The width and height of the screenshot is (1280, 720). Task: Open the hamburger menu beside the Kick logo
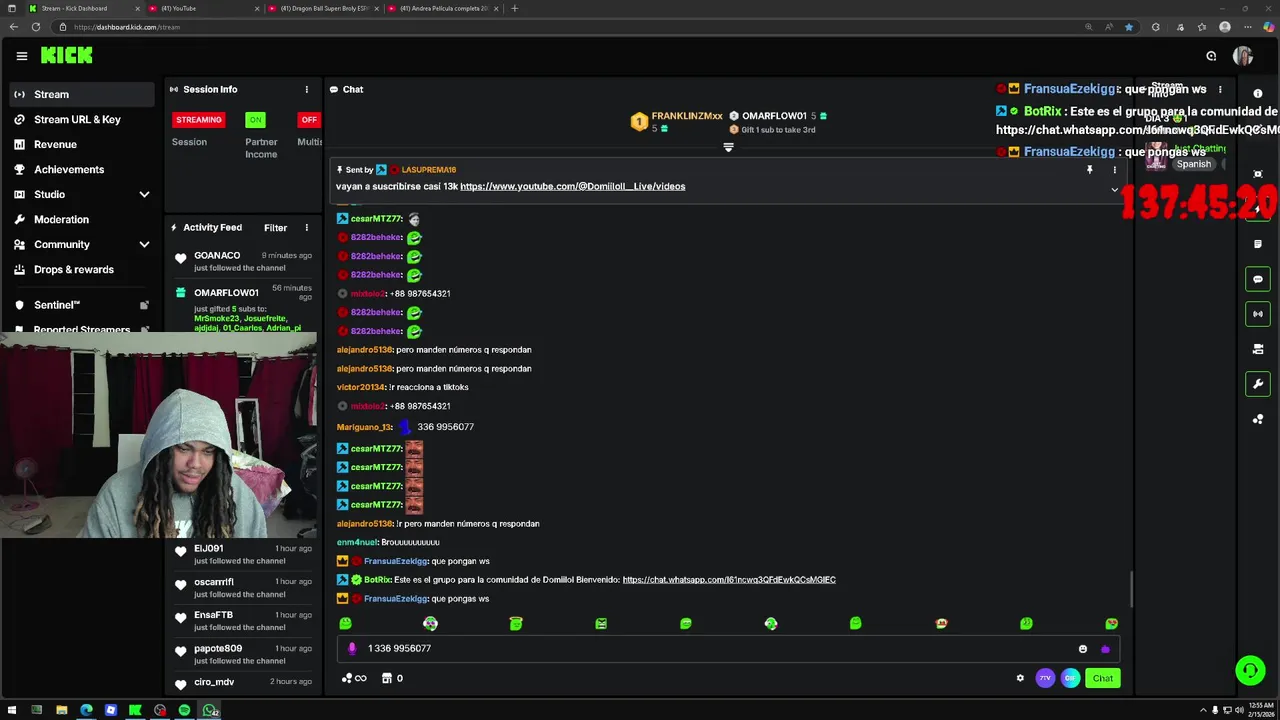21,56
